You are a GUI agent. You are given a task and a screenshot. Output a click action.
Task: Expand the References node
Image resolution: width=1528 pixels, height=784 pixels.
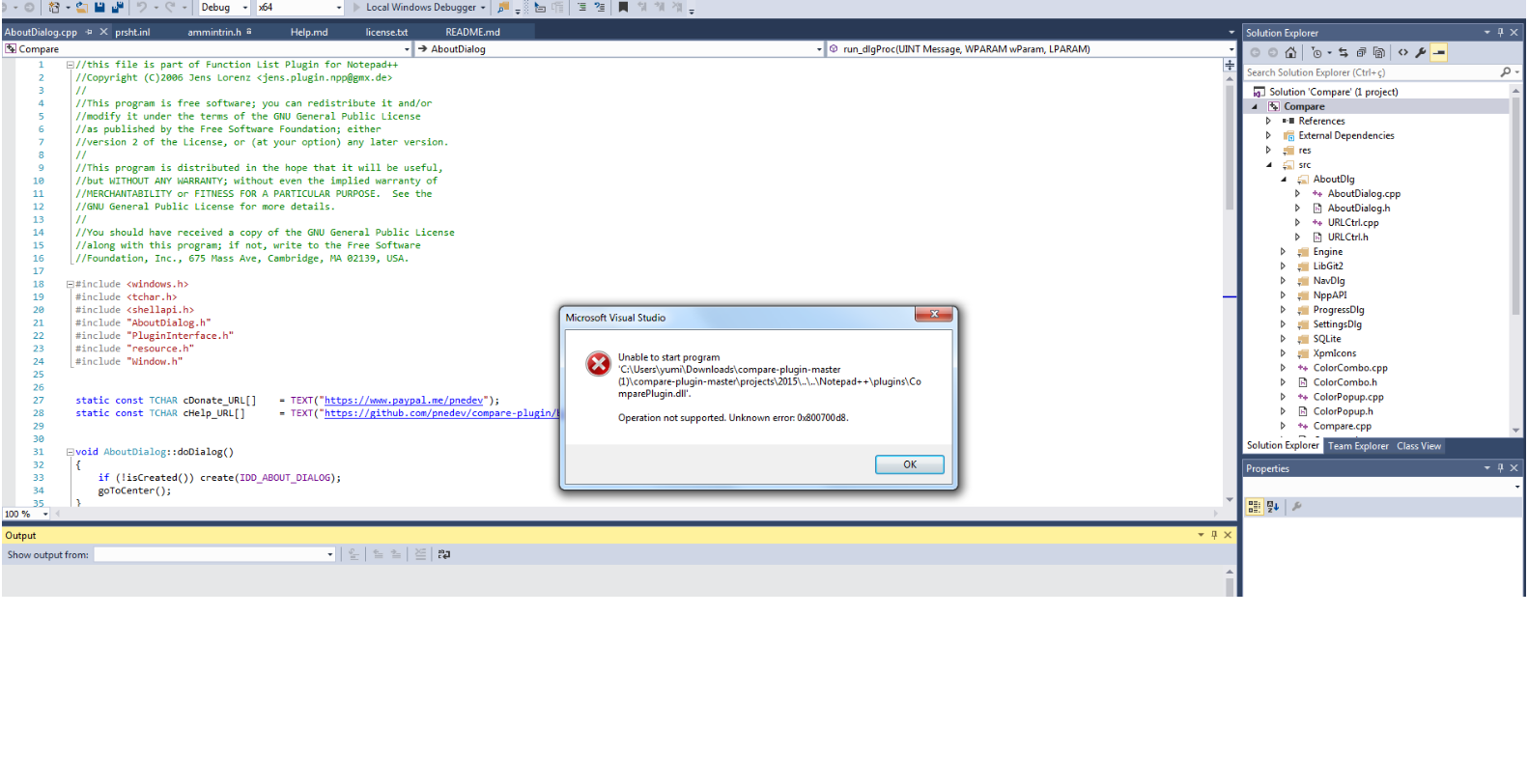[x=1268, y=121]
